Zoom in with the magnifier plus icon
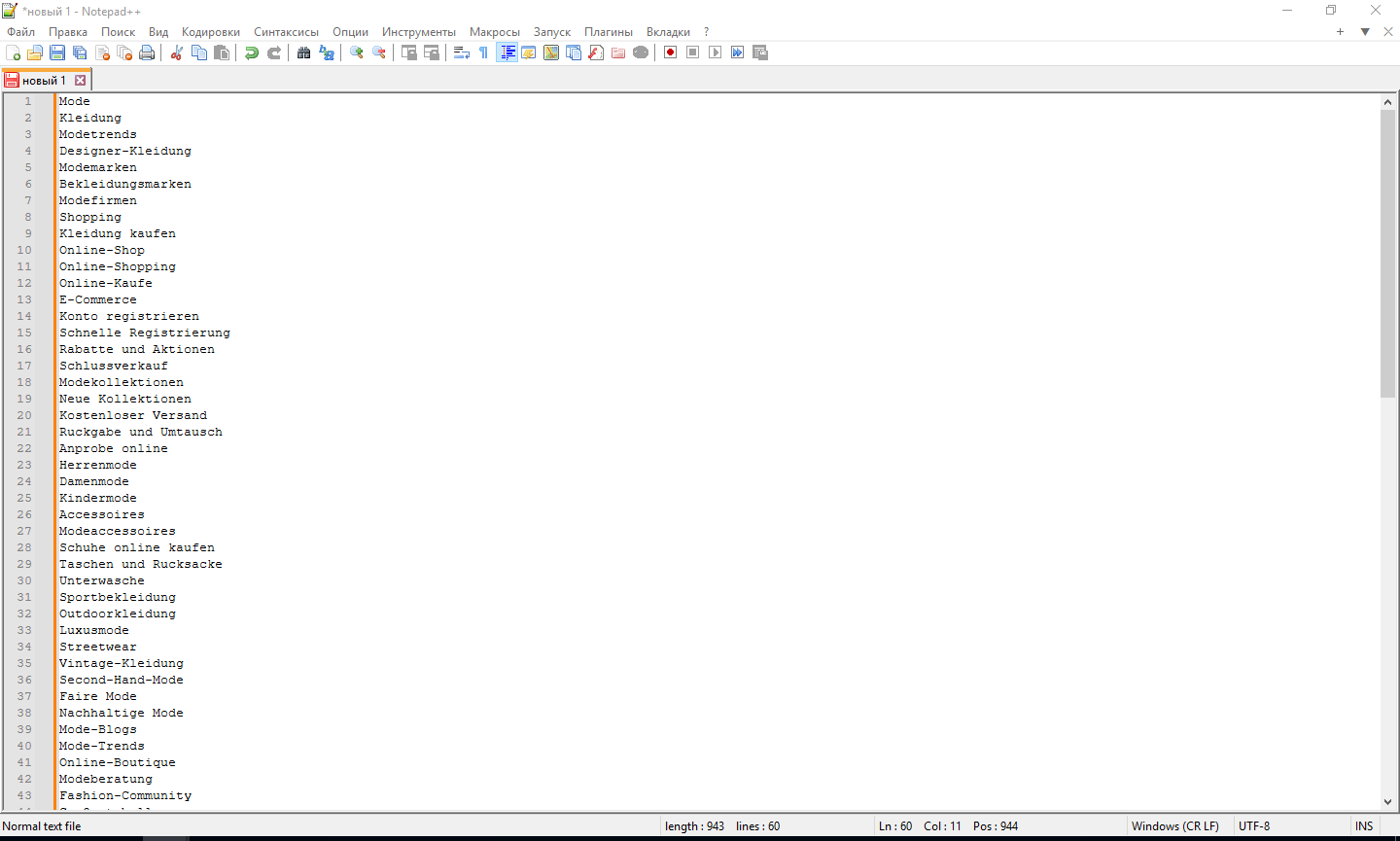This screenshot has width=1400, height=841. (356, 53)
